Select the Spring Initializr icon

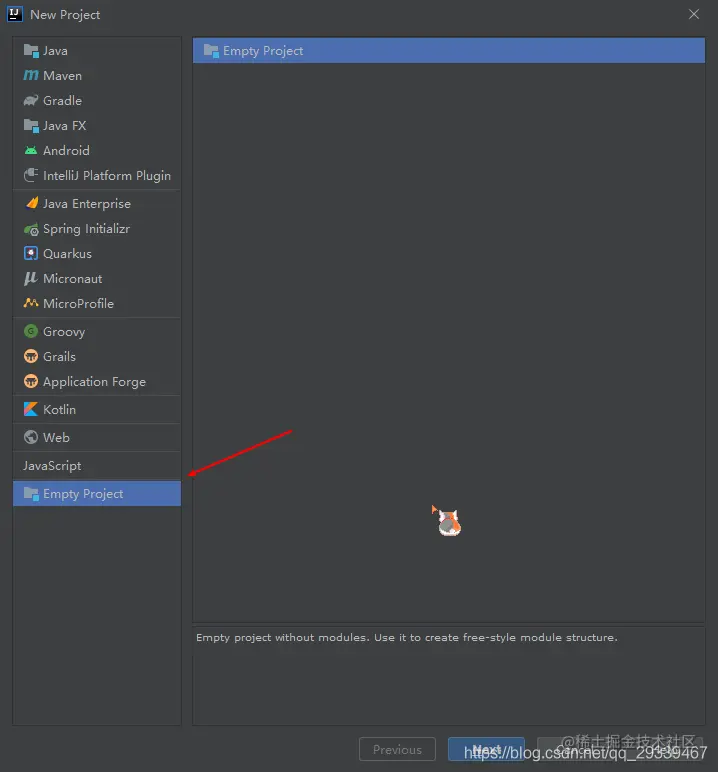pos(31,229)
